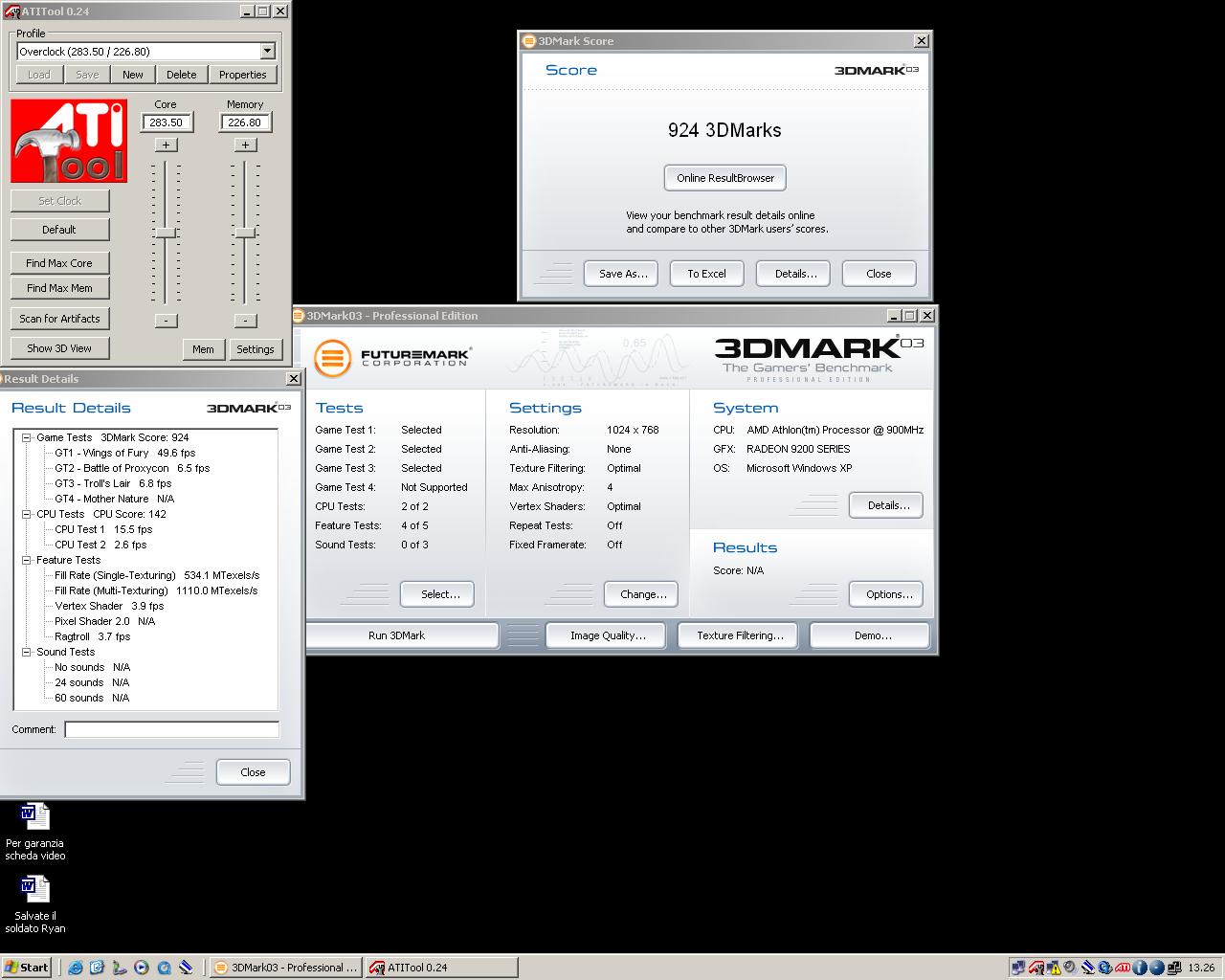Click Scan for Artifacts
The image size is (1225, 980).
click(59, 319)
